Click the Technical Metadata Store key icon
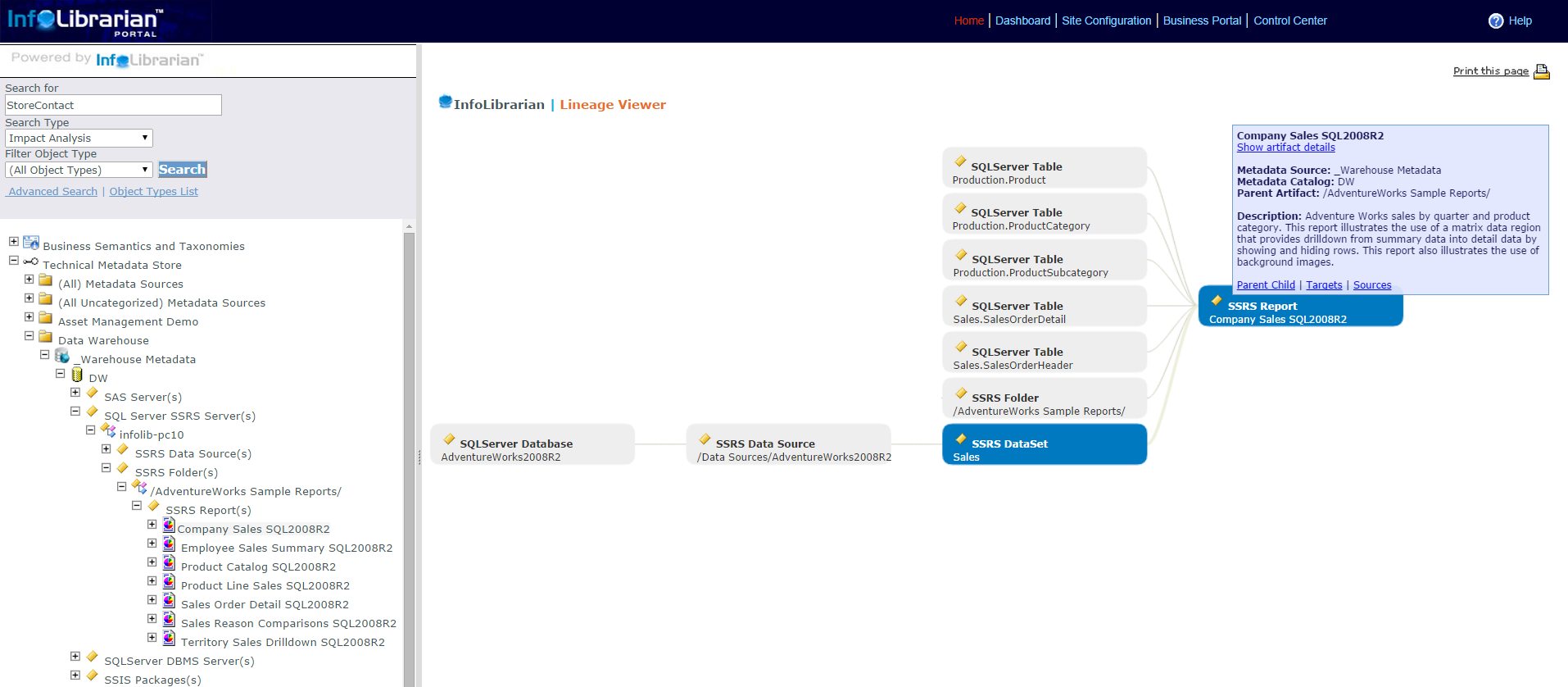This screenshot has width=1568, height=687. (x=31, y=262)
